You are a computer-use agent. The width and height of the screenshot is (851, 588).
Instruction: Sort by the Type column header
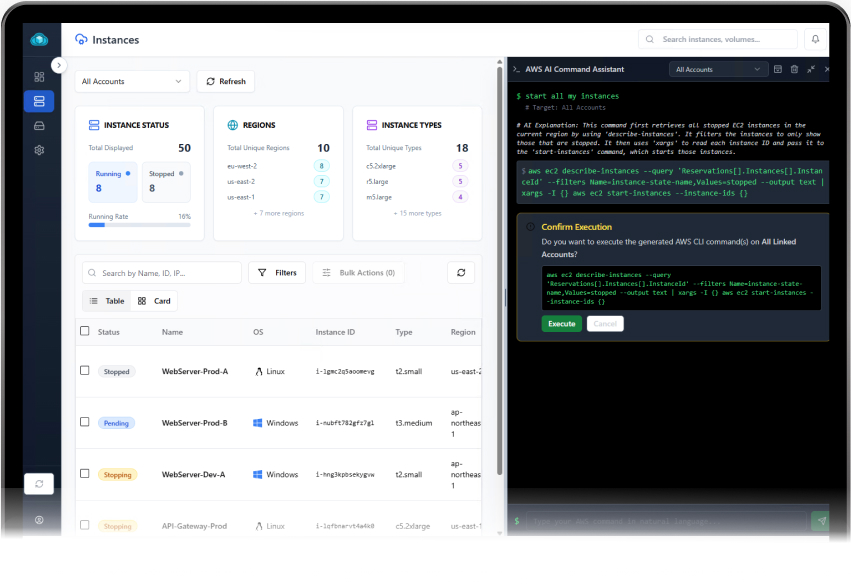(404, 332)
